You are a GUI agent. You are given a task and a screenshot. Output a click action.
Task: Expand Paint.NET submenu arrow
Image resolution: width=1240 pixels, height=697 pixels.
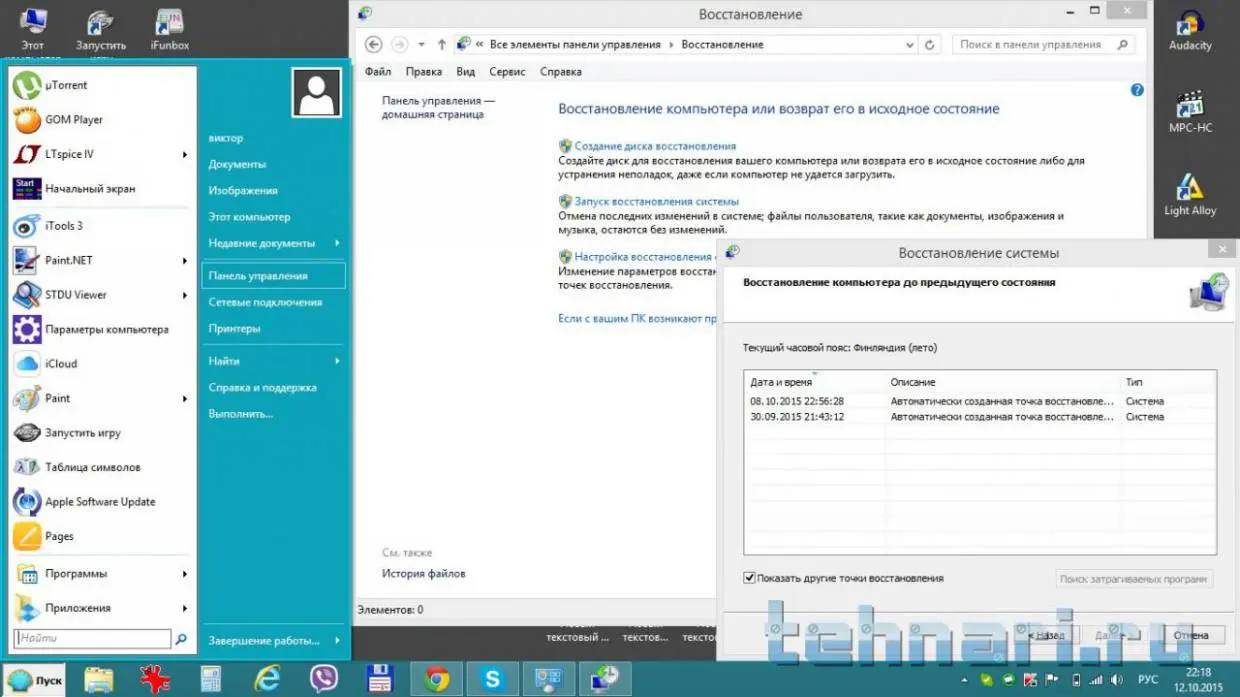click(185, 261)
